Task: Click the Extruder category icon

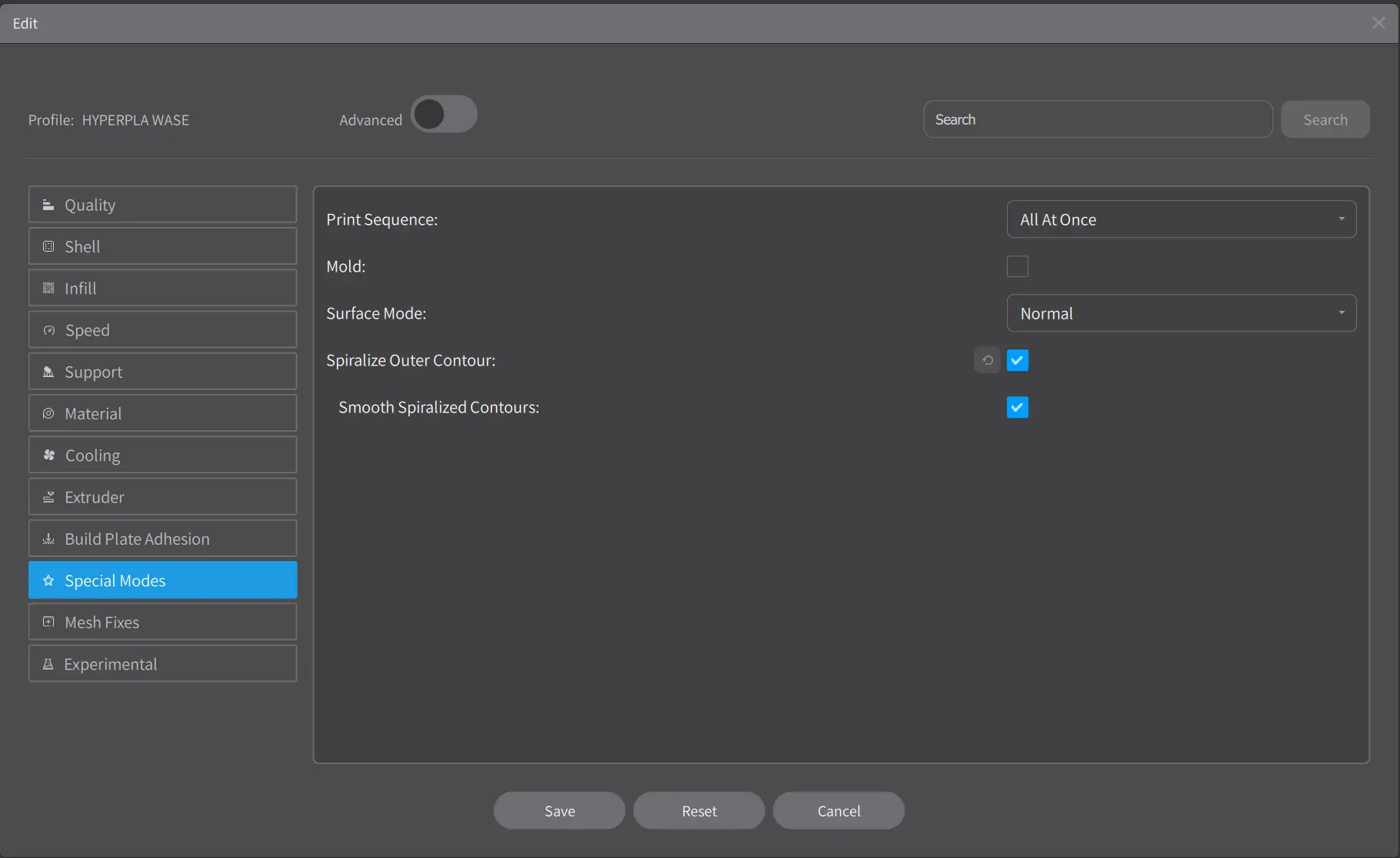Action: click(48, 497)
